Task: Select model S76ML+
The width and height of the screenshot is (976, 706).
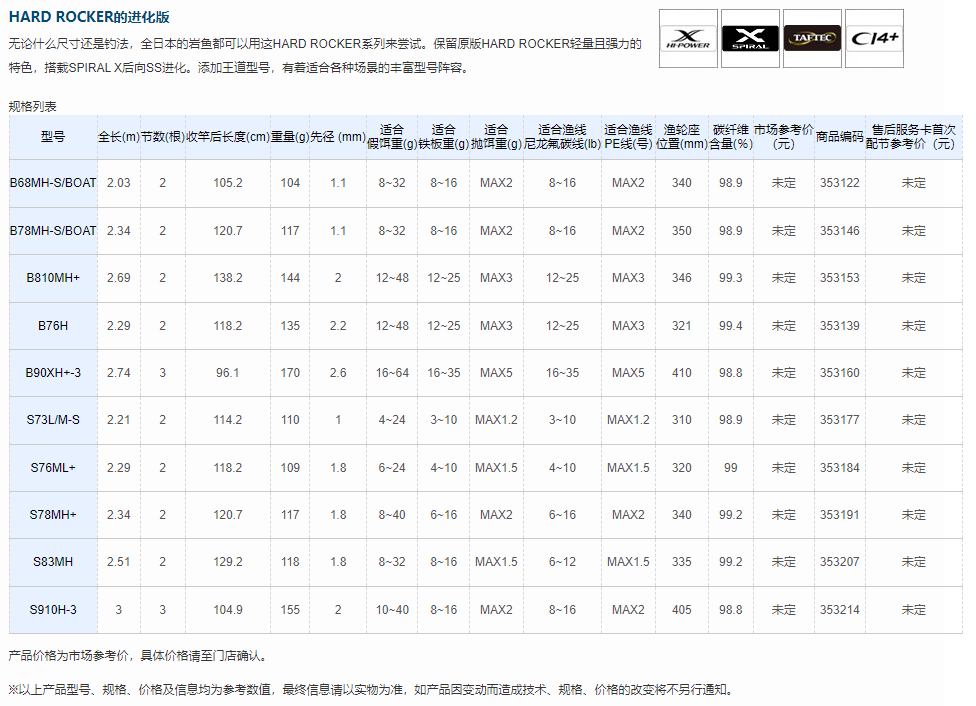Action: [53, 468]
